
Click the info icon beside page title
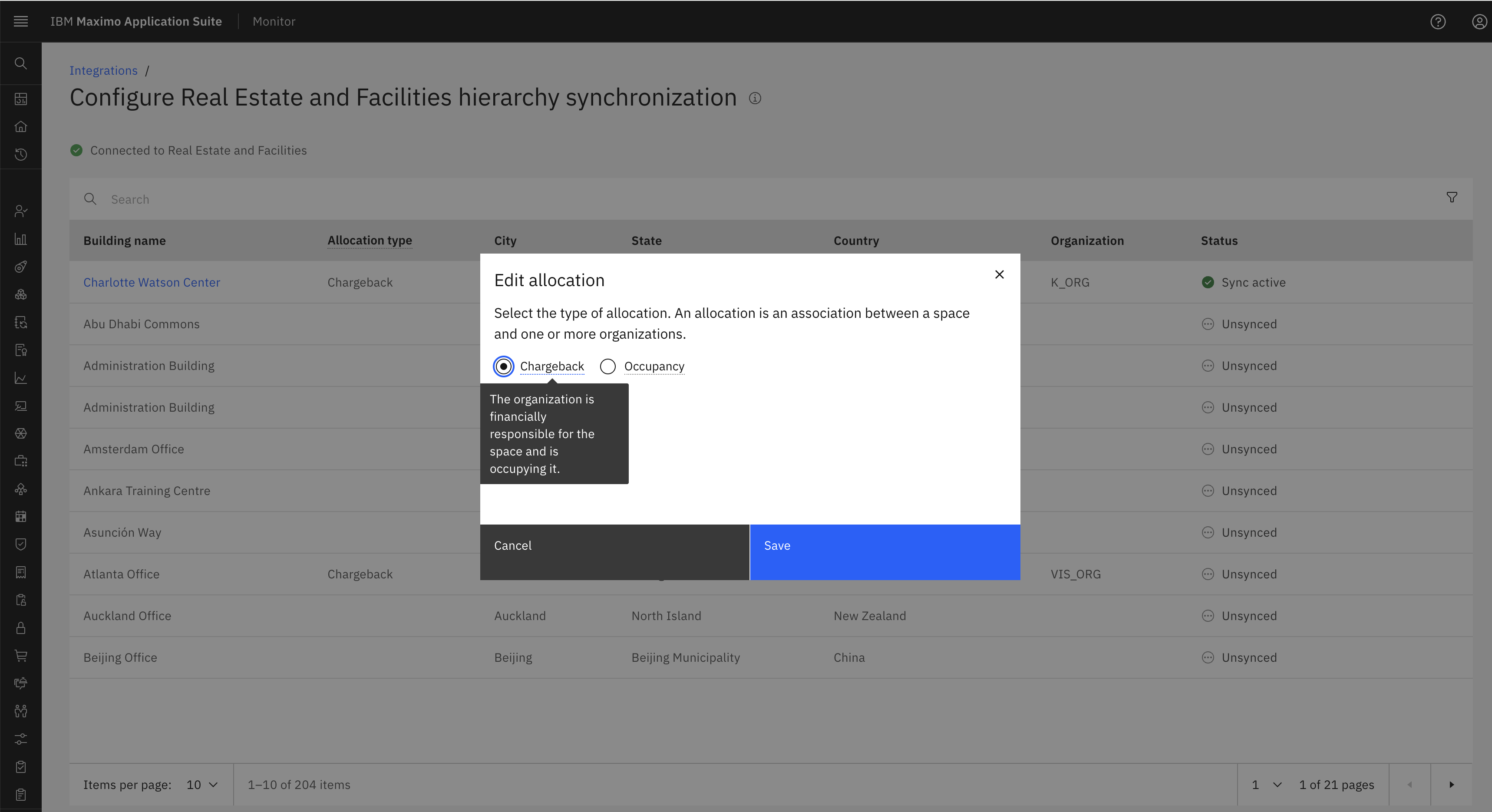pyautogui.click(x=755, y=99)
